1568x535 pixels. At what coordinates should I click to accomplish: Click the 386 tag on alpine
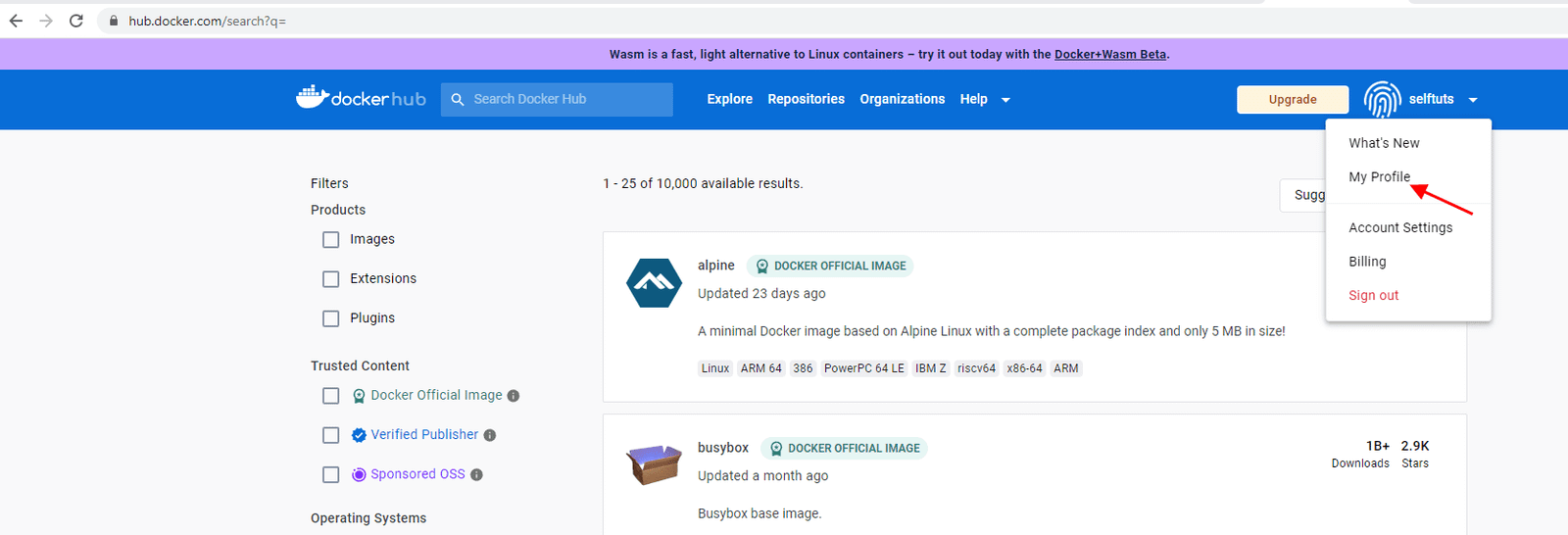803,368
